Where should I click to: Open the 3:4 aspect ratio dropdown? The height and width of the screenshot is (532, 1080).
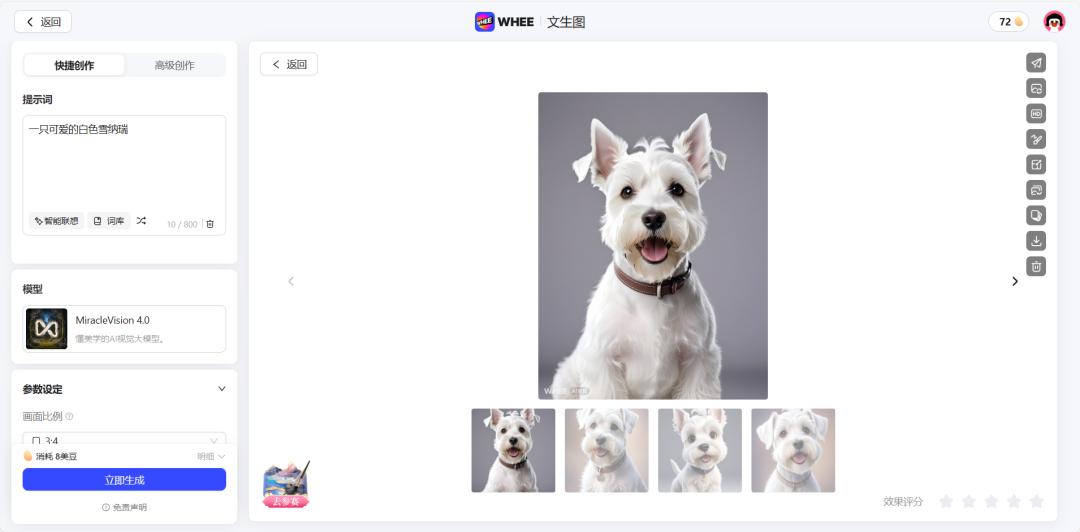click(x=124, y=440)
